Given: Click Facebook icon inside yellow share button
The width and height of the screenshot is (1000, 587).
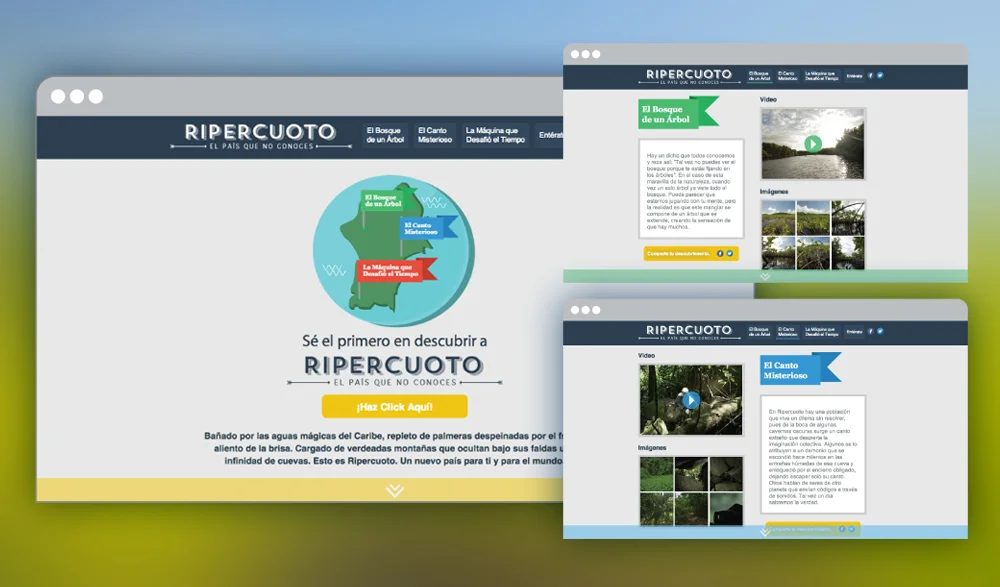Looking at the screenshot, I should pos(720,253).
